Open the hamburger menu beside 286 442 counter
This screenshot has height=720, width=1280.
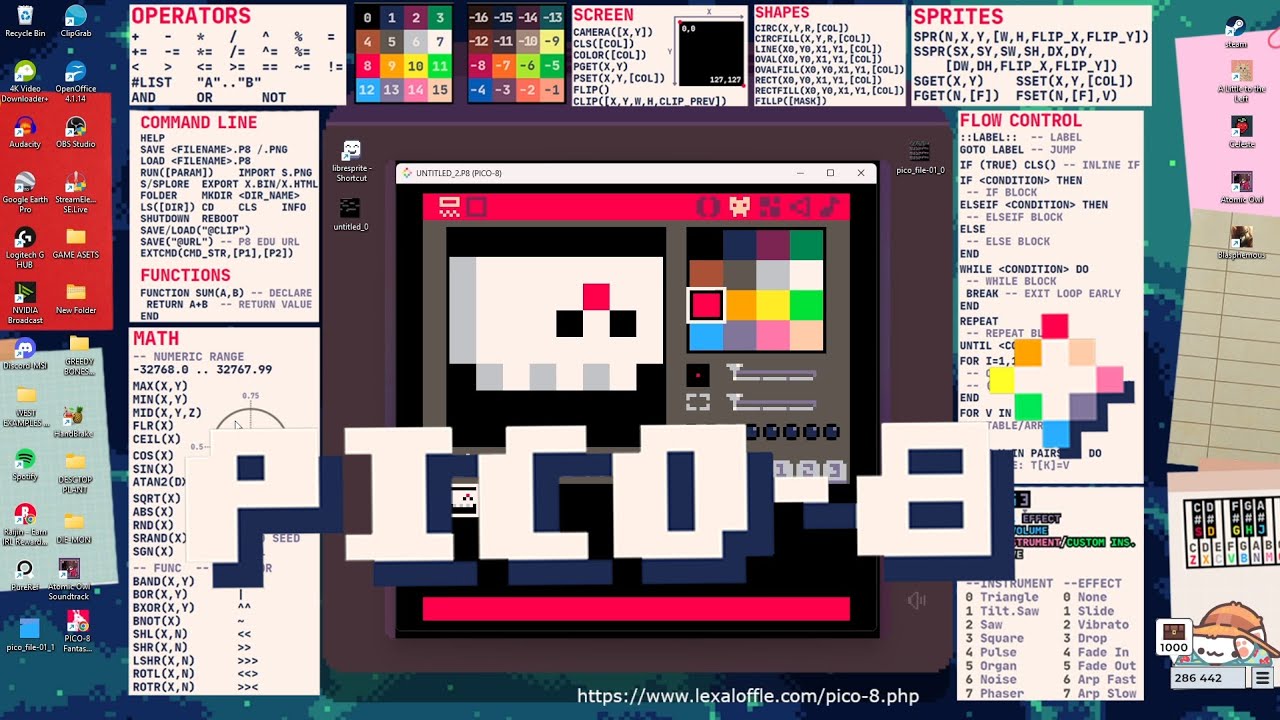(1262, 678)
